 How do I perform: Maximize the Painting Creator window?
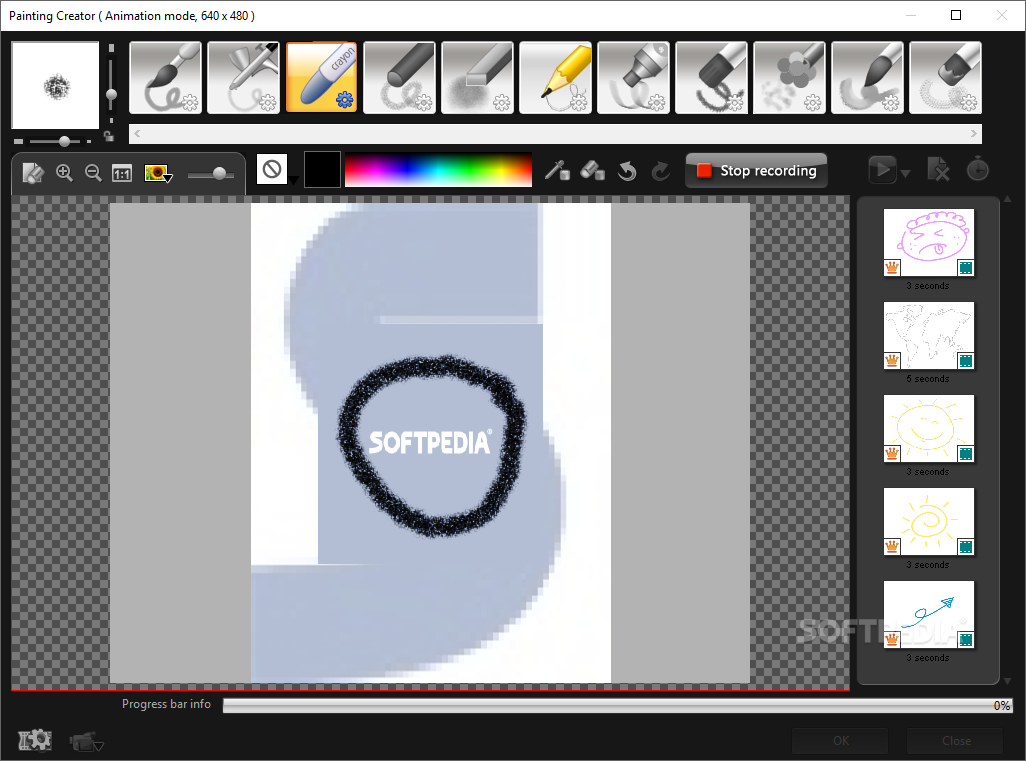956,15
